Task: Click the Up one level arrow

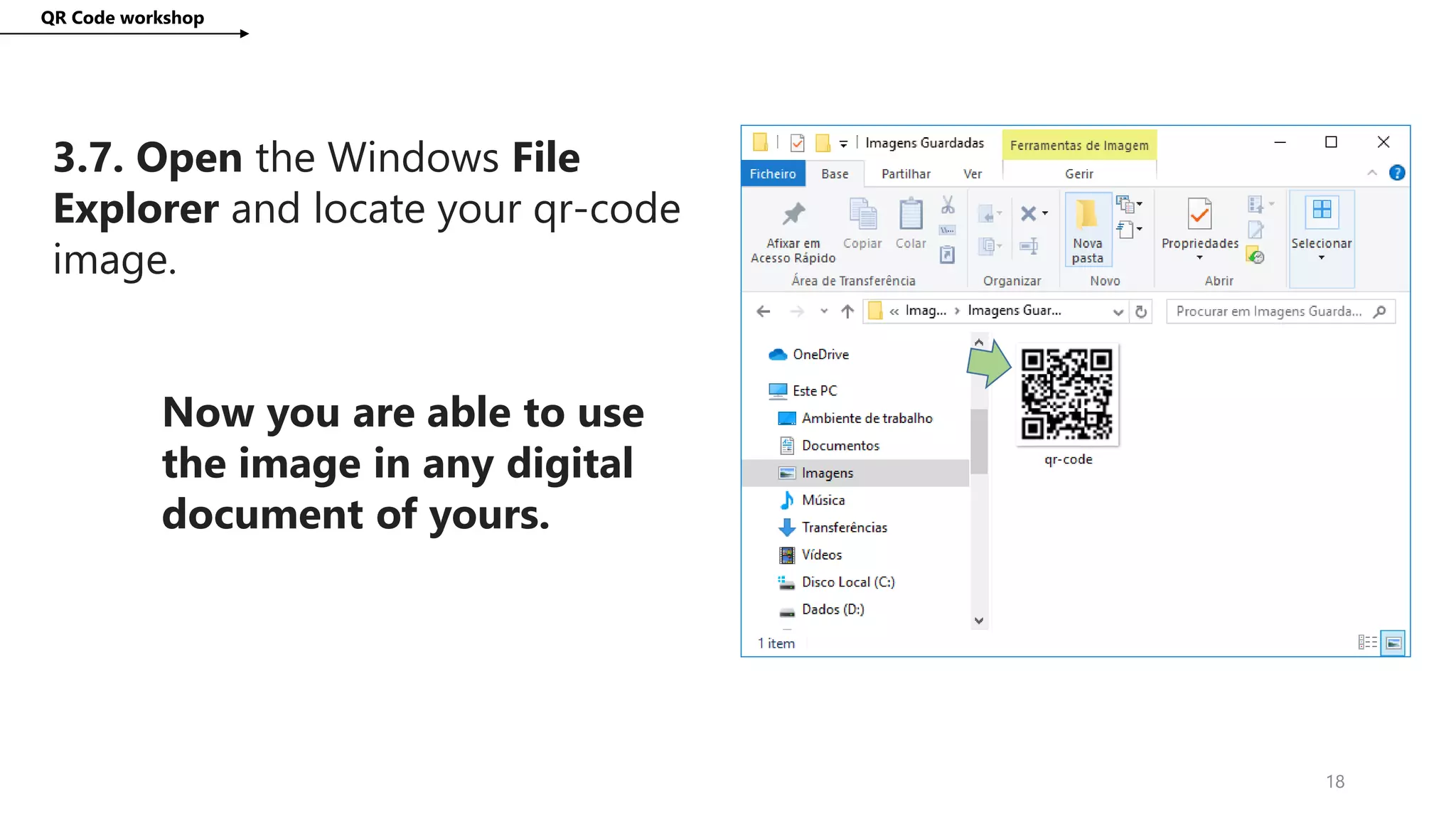Action: tap(847, 311)
